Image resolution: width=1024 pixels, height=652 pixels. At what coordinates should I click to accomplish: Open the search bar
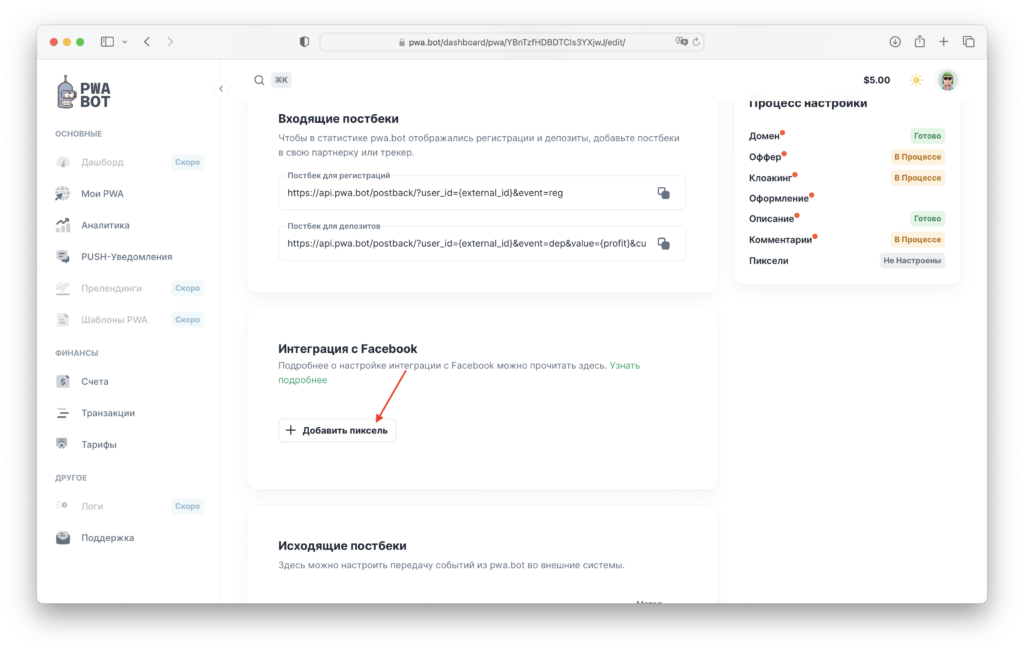[x=260, y=80]
